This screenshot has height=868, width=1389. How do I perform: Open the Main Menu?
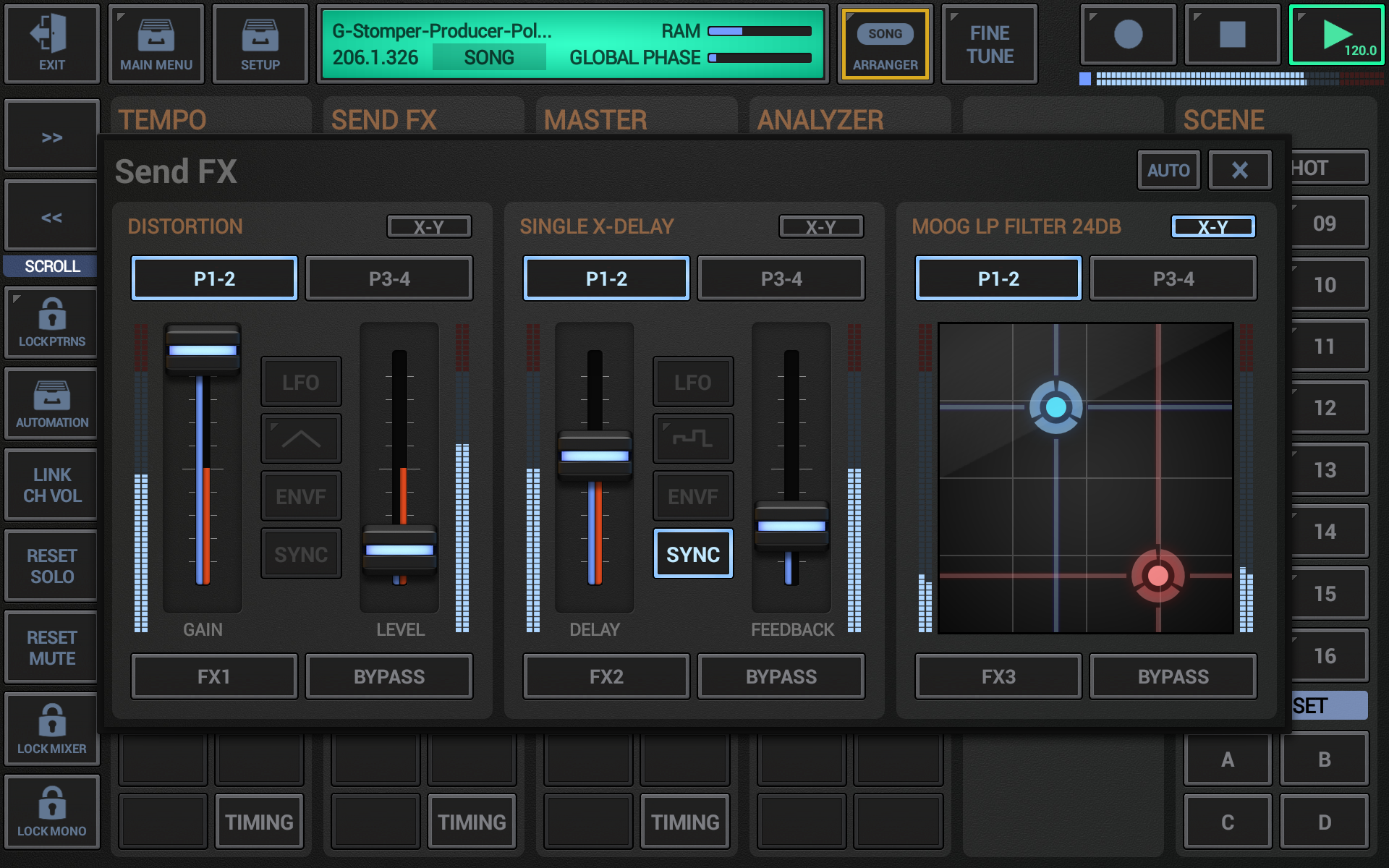tap(156, 43)
